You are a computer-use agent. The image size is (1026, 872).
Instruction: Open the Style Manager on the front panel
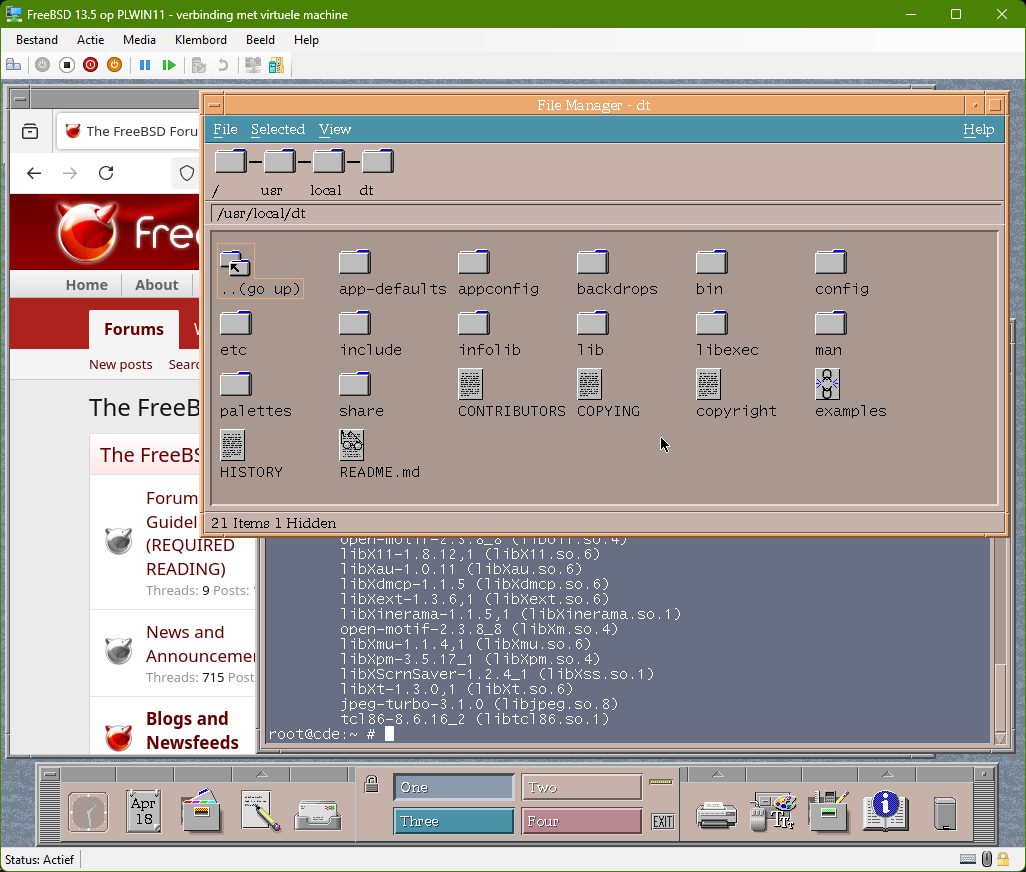(x=771, y=811)
